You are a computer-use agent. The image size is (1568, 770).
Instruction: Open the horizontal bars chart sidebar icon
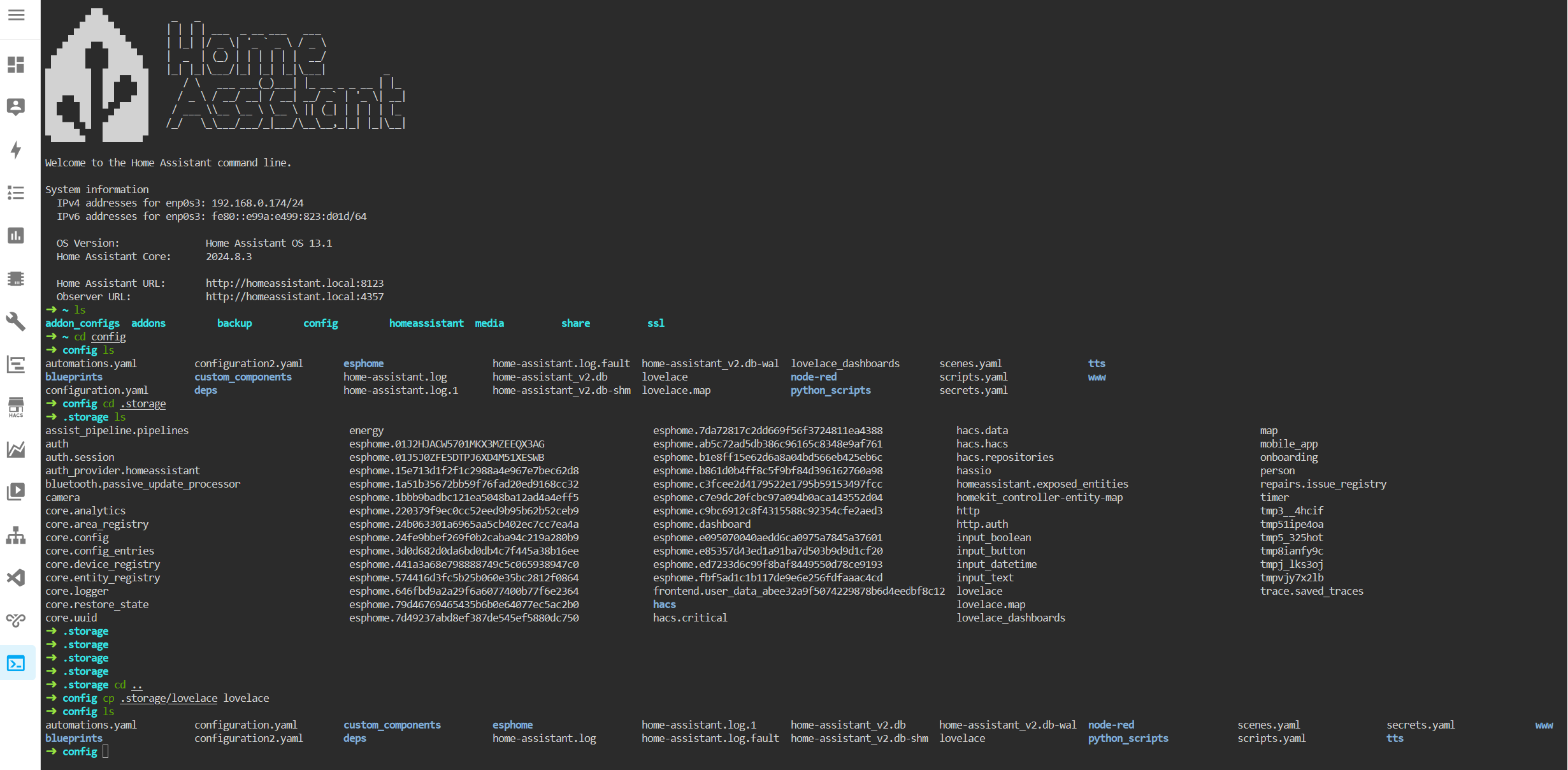(x=17, y=364)
